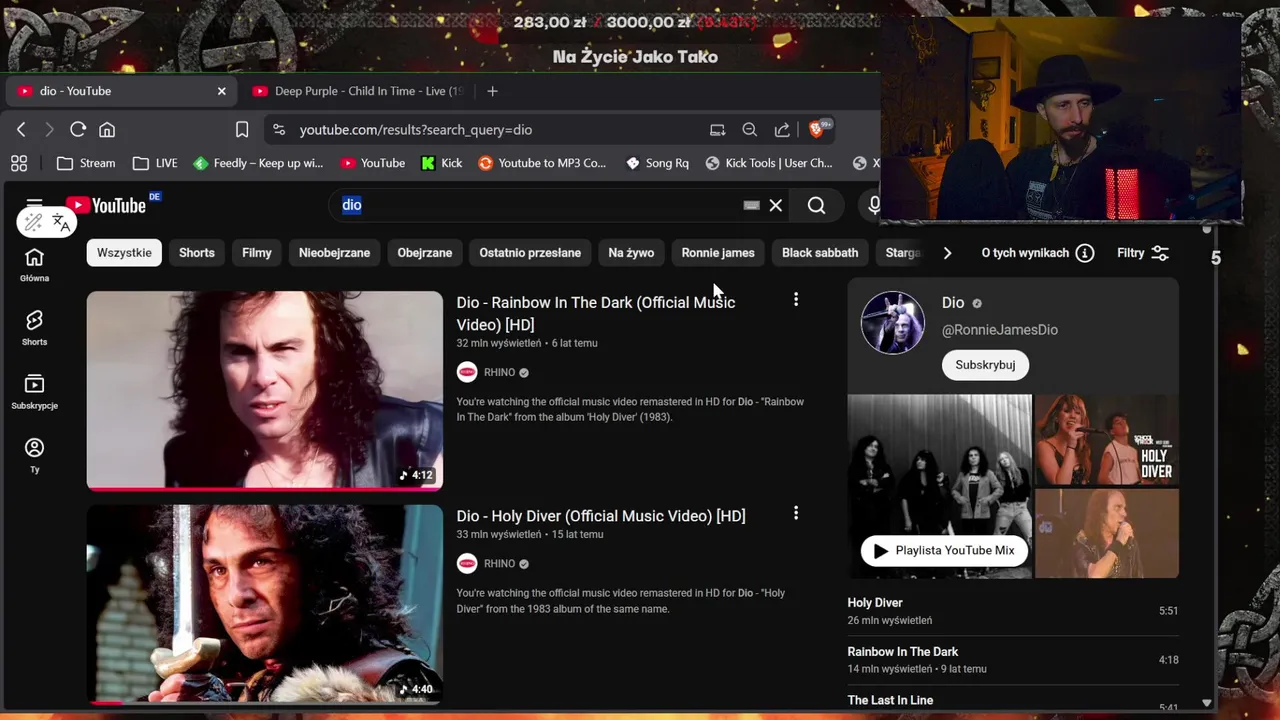
Task: Open the YouTube bookmark in bookmarks bar
Action: pyautogui.click(x=372, y=163)
